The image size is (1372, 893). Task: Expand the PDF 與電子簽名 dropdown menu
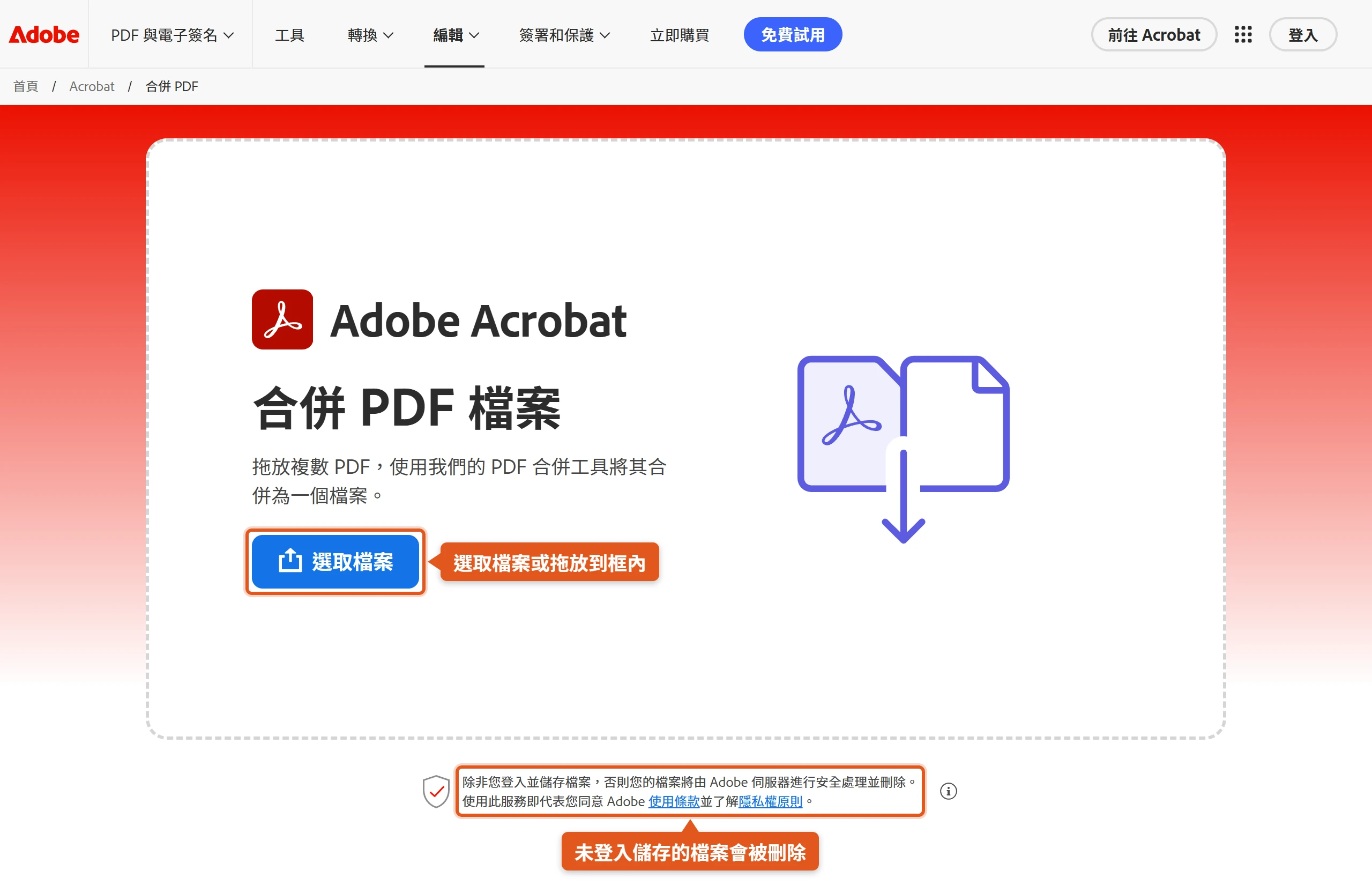[173, 35]
